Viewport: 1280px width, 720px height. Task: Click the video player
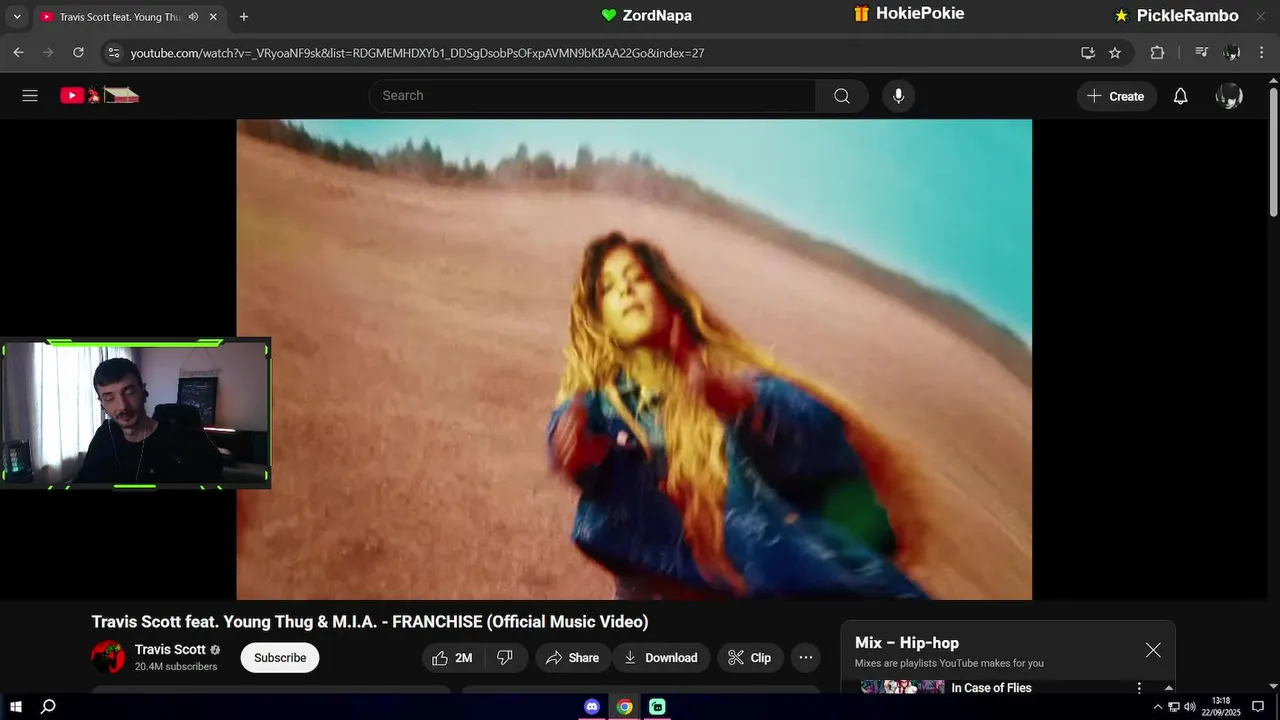tap(634, 360)
